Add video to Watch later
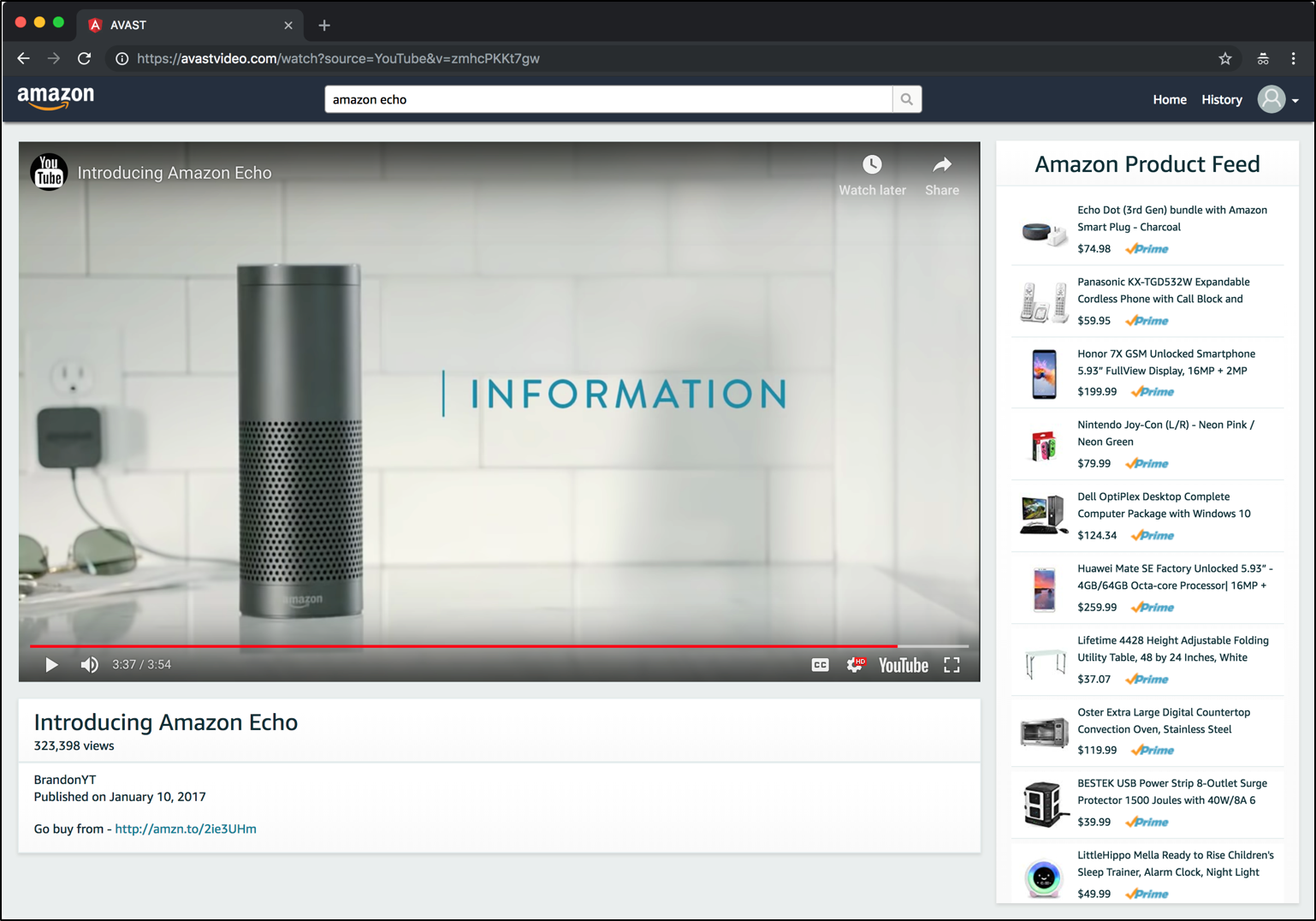 [872, 175]
